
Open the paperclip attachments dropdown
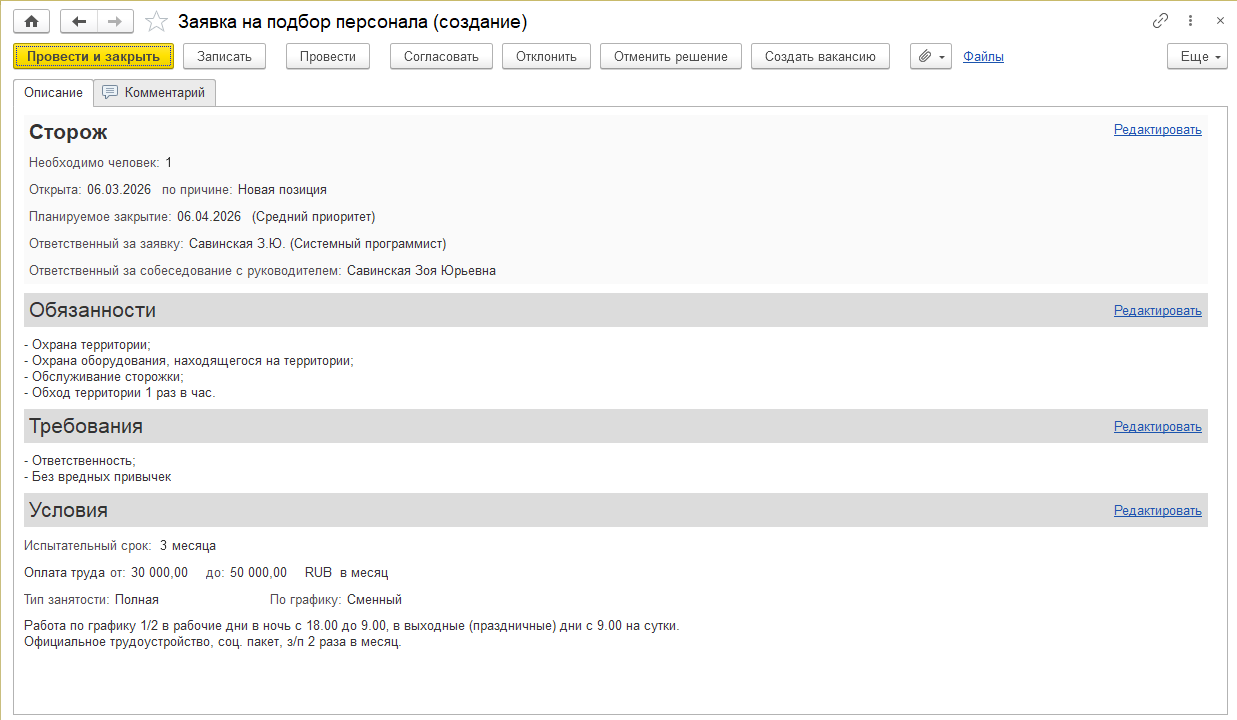click(x=931, y=57)
